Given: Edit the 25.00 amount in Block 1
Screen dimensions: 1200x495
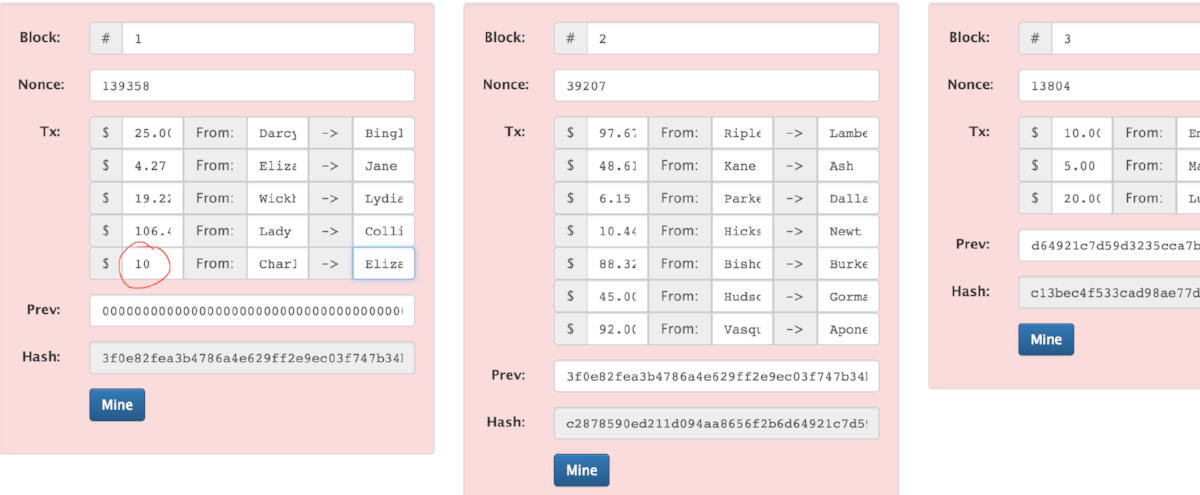Looking at the screenshot, I should tap(153, 133).
